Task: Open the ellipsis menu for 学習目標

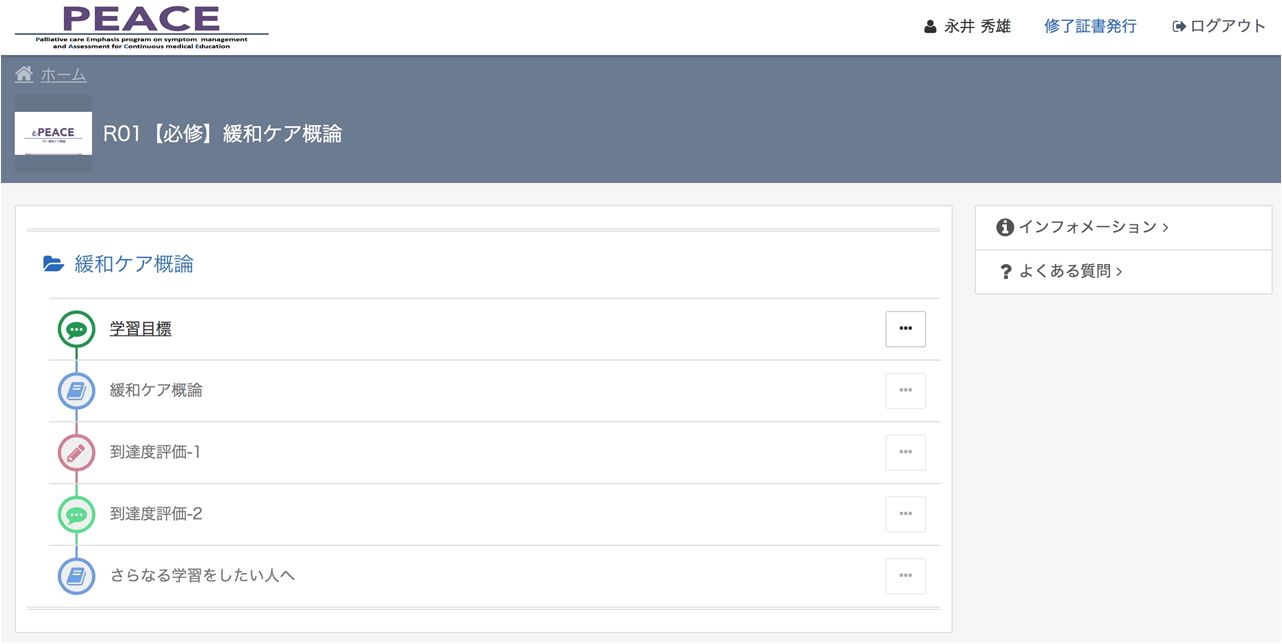Action: tap(905, 329)
